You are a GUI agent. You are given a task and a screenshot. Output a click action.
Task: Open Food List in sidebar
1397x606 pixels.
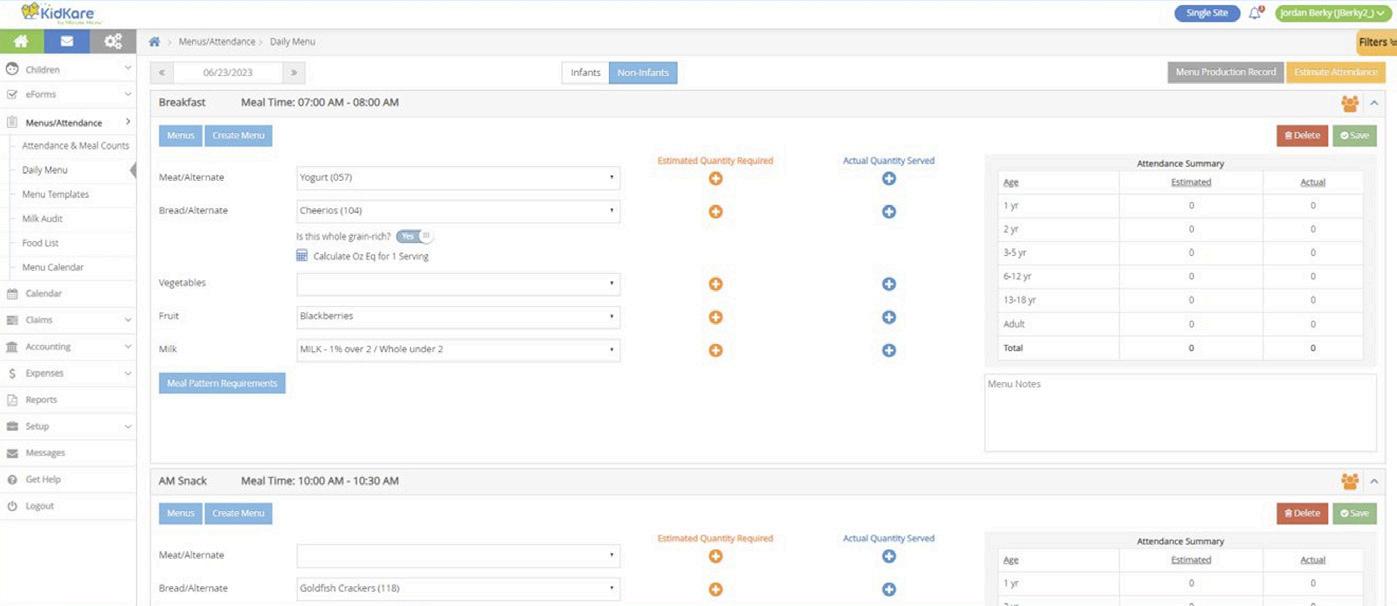40,243
